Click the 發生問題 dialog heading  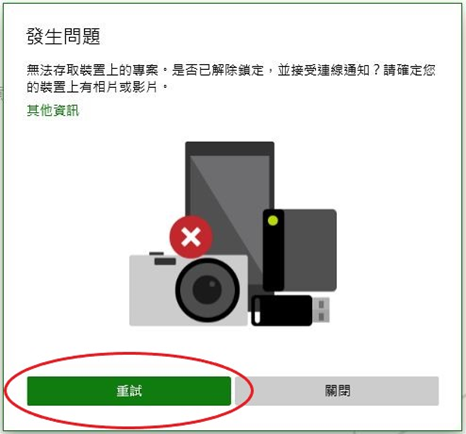[x=63, y=36]
